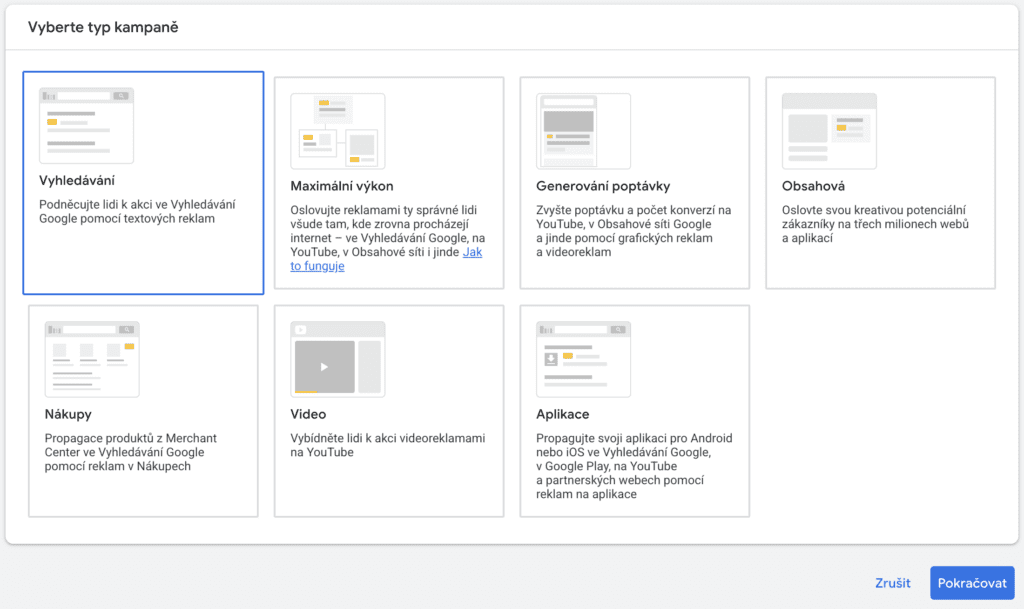Click the Video player illustration

[x=337, y=359]
